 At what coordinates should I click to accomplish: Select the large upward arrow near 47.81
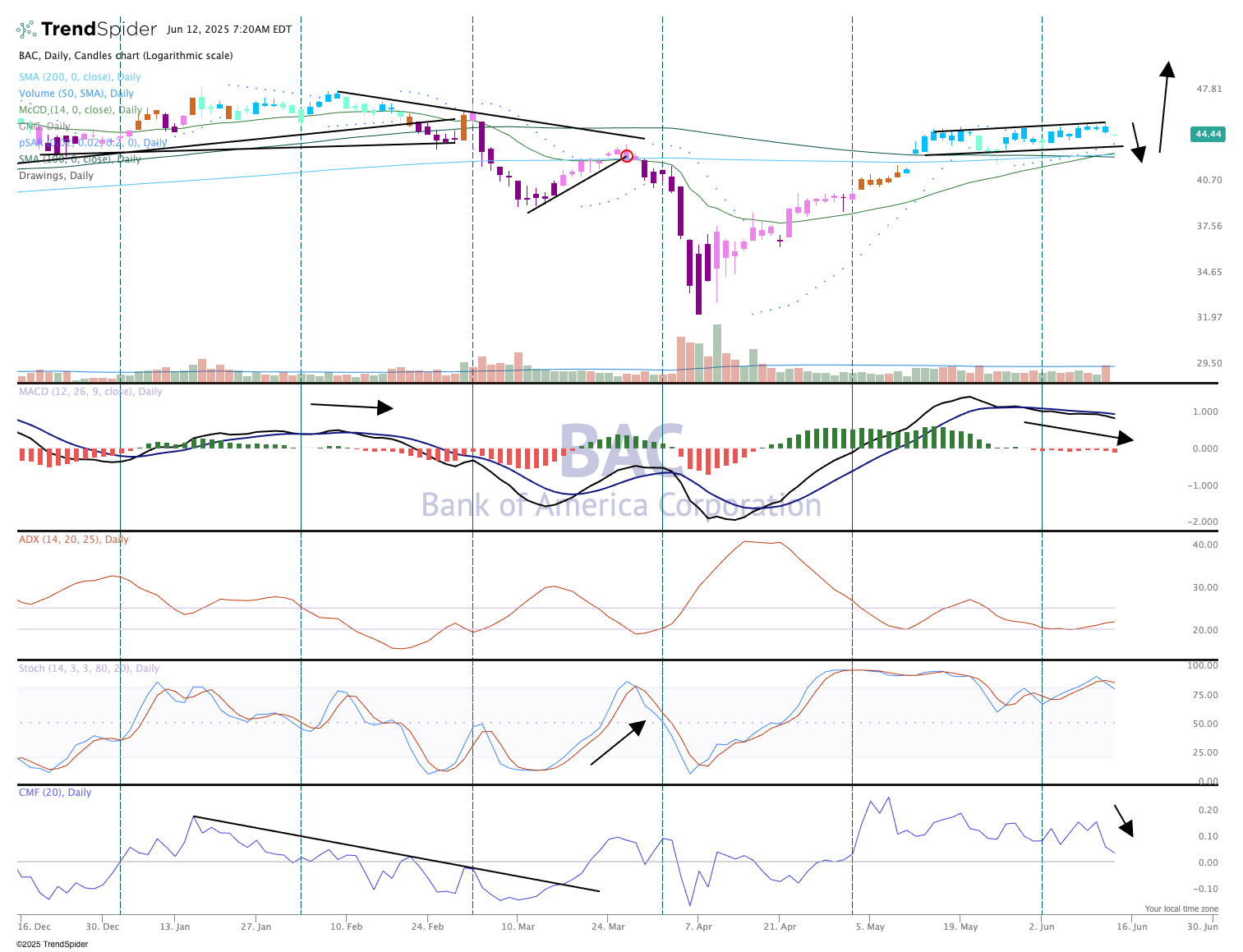[1163, 107]
